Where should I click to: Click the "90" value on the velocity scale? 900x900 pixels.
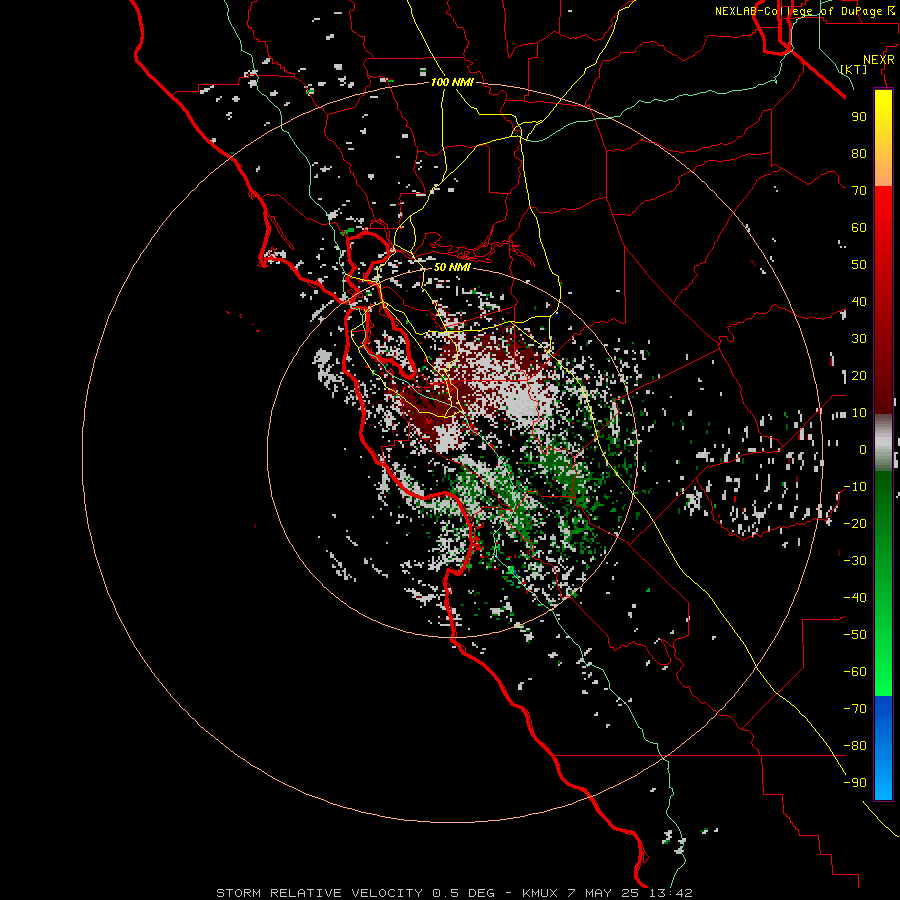[x=859, y=117]
